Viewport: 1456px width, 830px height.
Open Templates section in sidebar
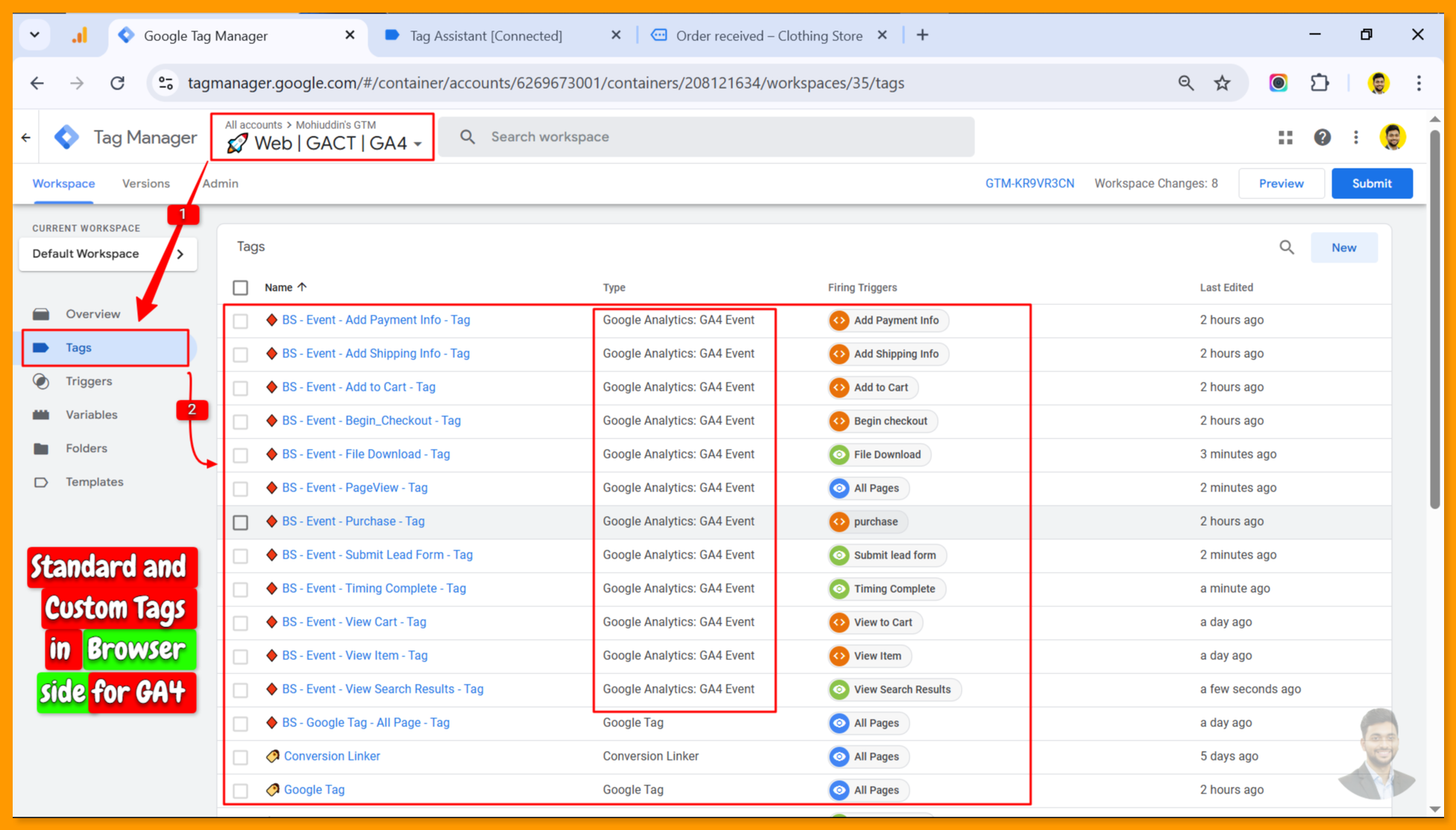tap(94, 482)
